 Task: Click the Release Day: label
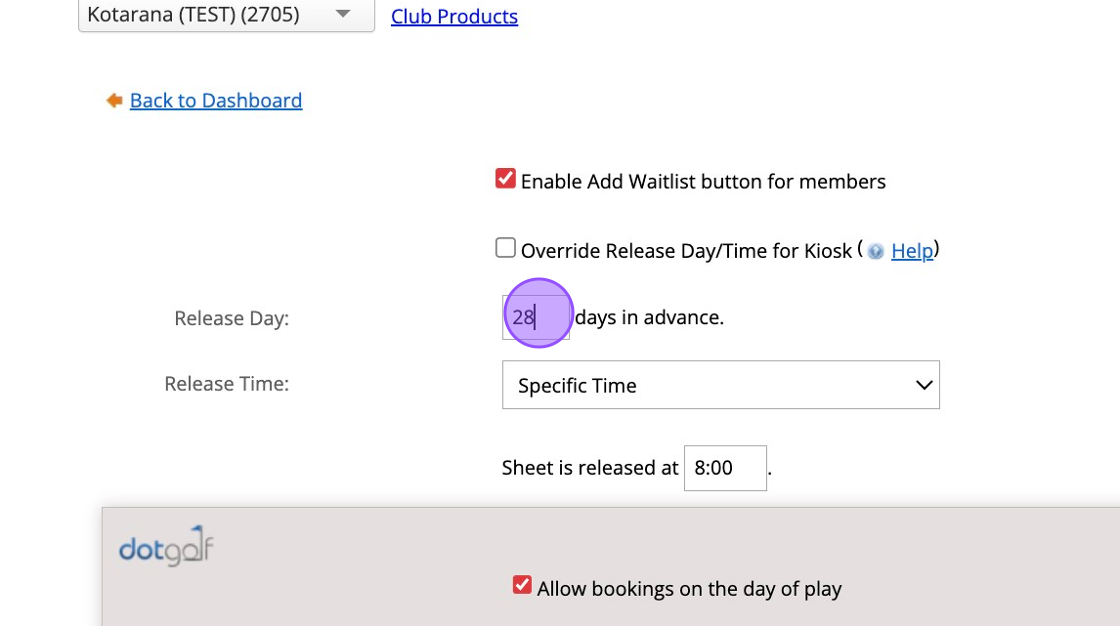pyautogui.click(x=231, y=319)
